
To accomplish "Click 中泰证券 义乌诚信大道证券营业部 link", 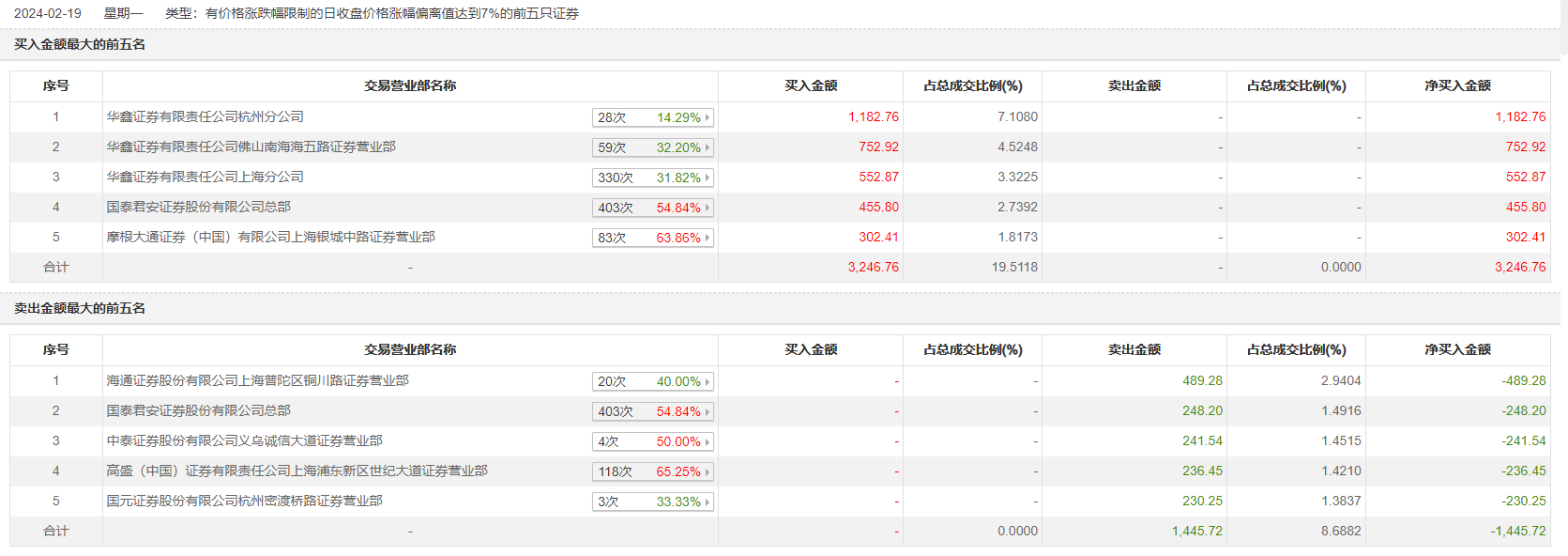I will point(244,440).
